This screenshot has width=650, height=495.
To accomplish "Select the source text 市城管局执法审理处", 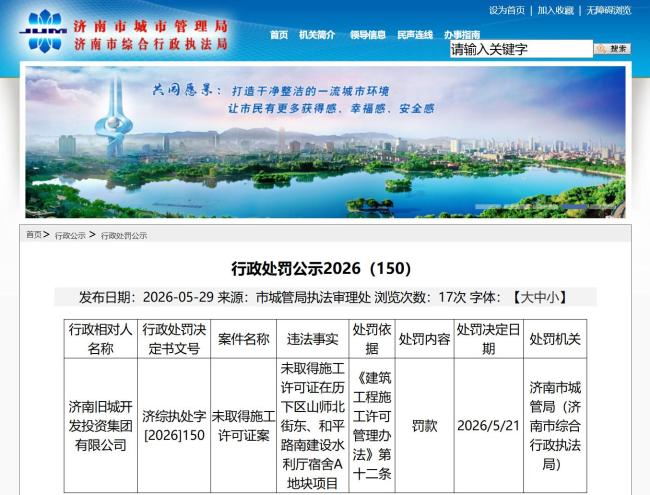I will (313, 297).
